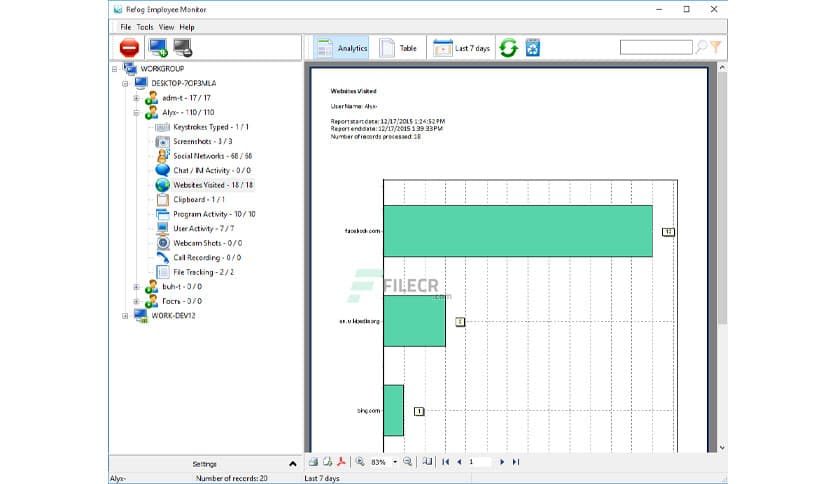Click the green refresh icon
The height and width of the screenshot is (484, 836).
(x=509, y=48)
